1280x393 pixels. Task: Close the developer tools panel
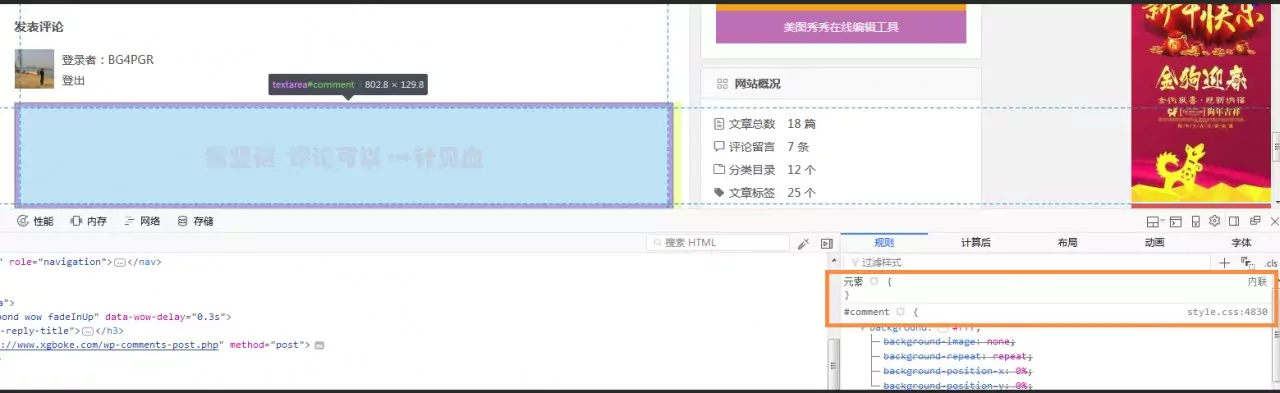point(1274,221)
